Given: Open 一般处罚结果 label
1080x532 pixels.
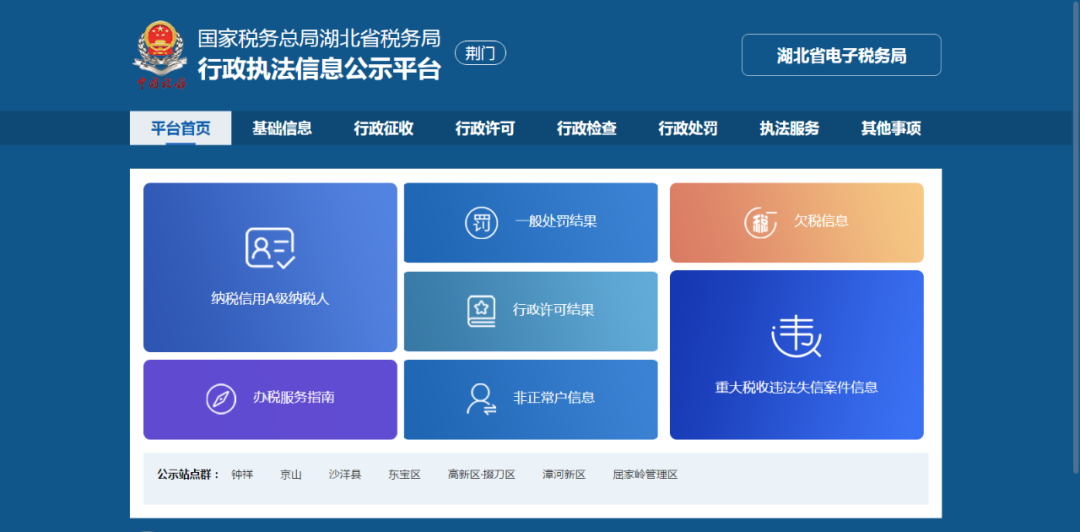Looking at the screenshot, I should 556,222.
